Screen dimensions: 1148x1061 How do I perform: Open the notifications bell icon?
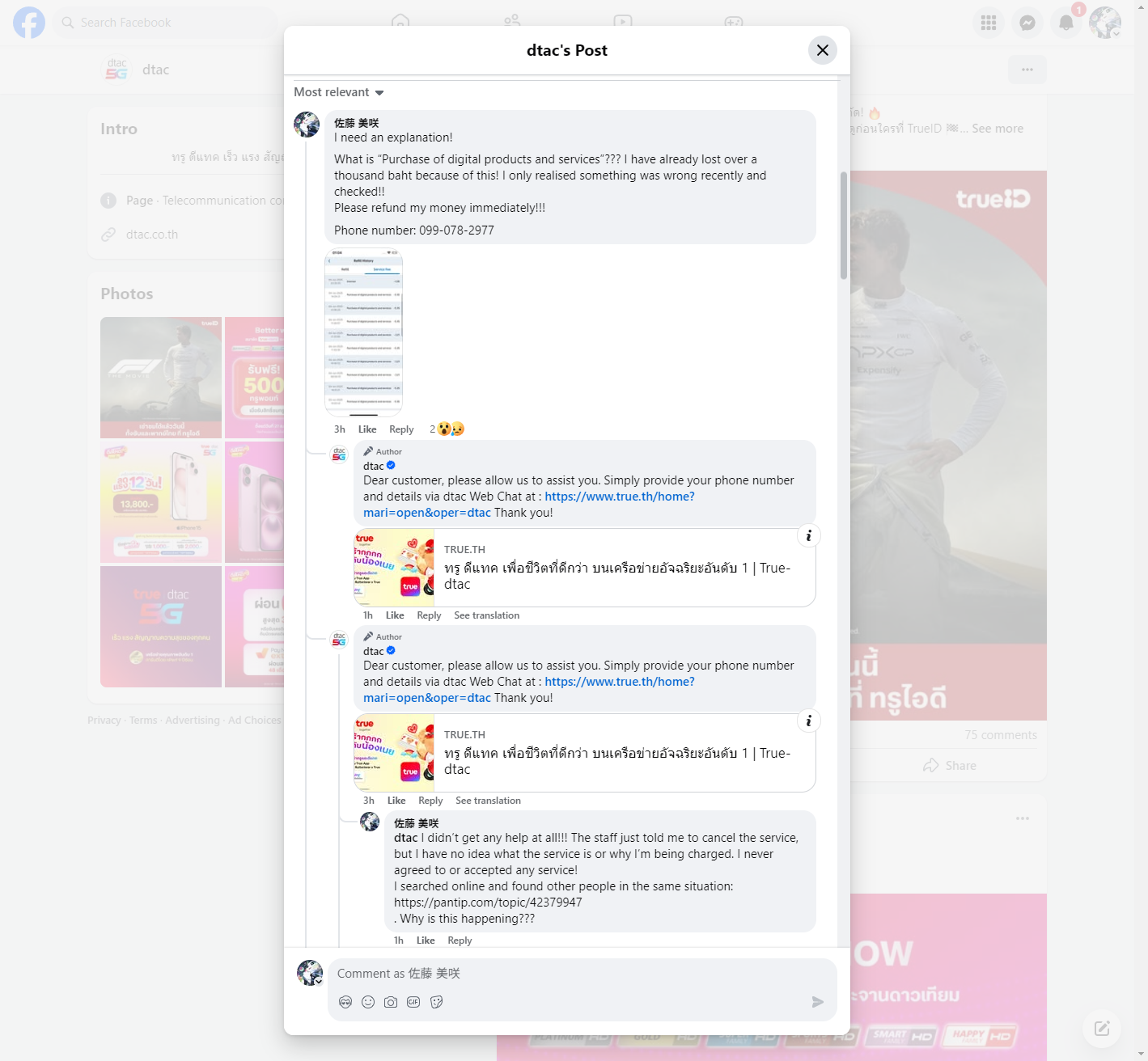point(1066,23)
